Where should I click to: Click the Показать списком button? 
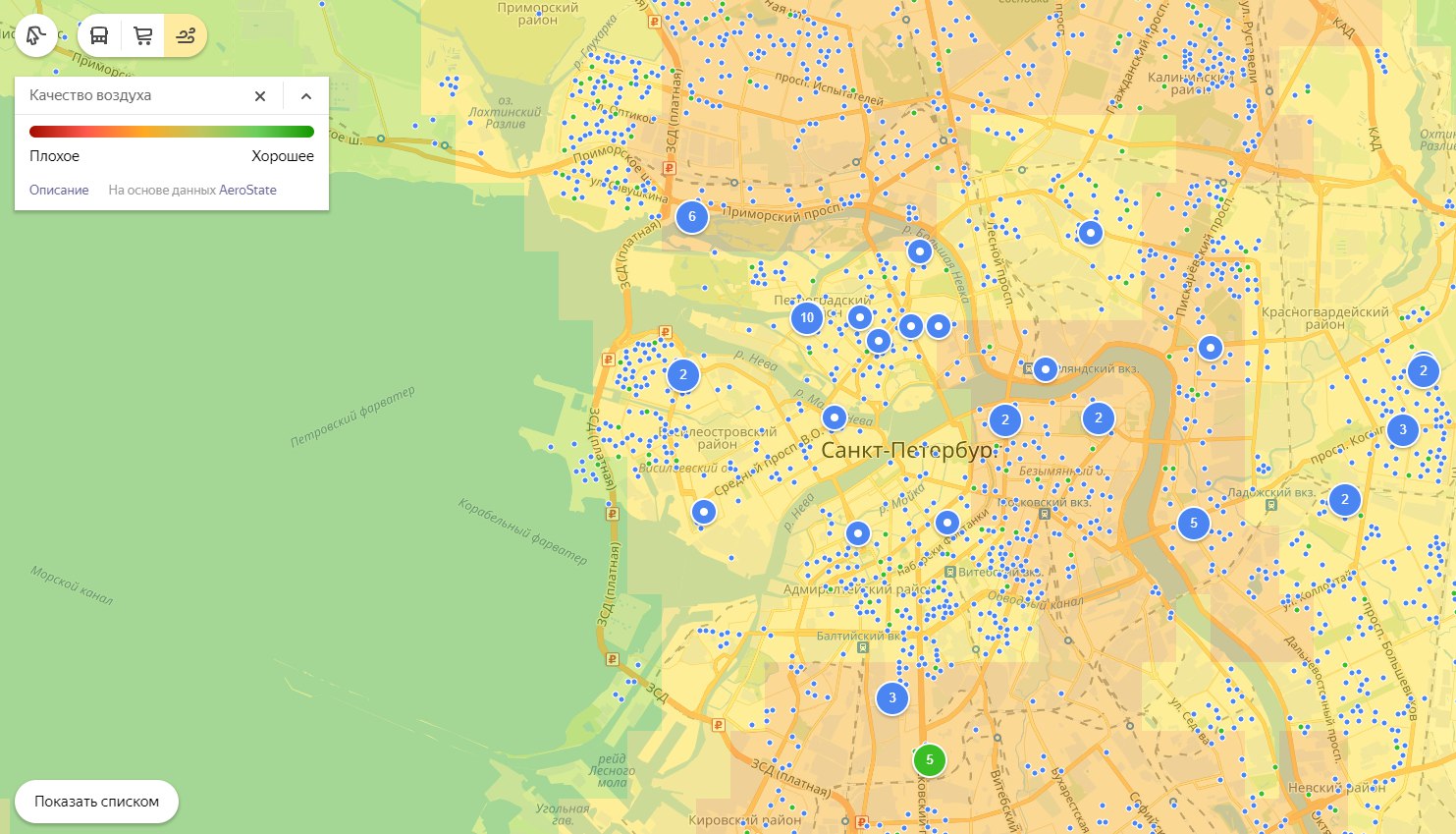(96, 802)
